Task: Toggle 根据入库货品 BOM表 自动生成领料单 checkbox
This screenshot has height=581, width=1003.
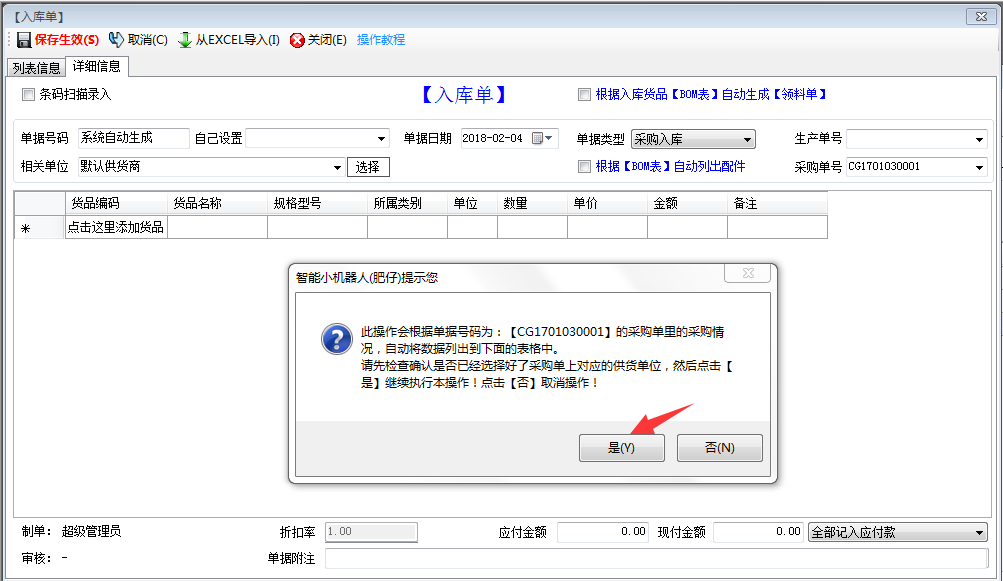Action: coord(584,95)
